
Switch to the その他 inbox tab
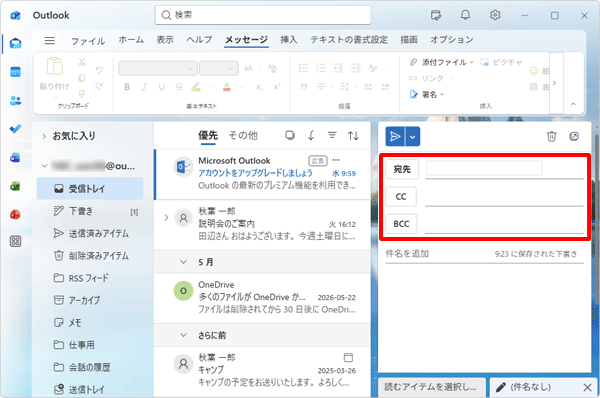pos(243,135)
